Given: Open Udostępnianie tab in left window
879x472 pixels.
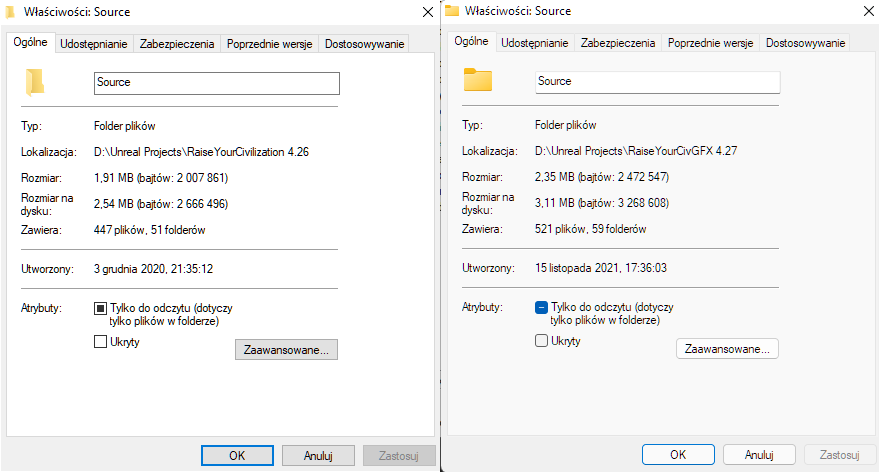Looking at the screenshot, I should coord(94,44).
